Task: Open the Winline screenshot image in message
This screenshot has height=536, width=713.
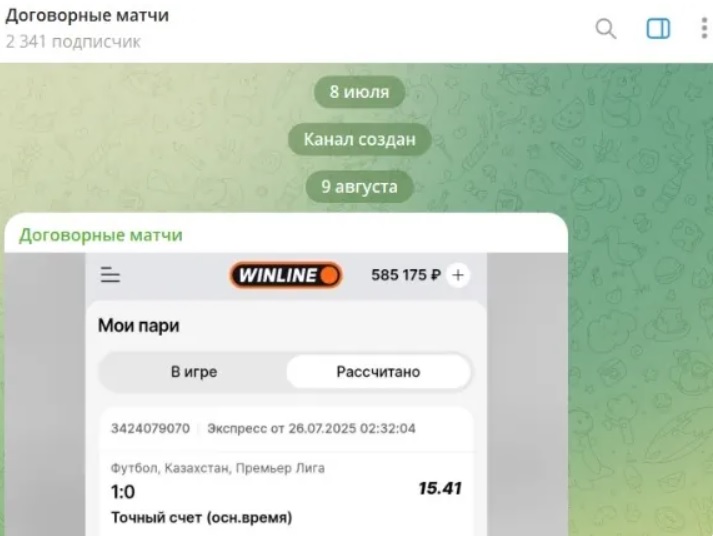Action: click(x=286, y=394)
